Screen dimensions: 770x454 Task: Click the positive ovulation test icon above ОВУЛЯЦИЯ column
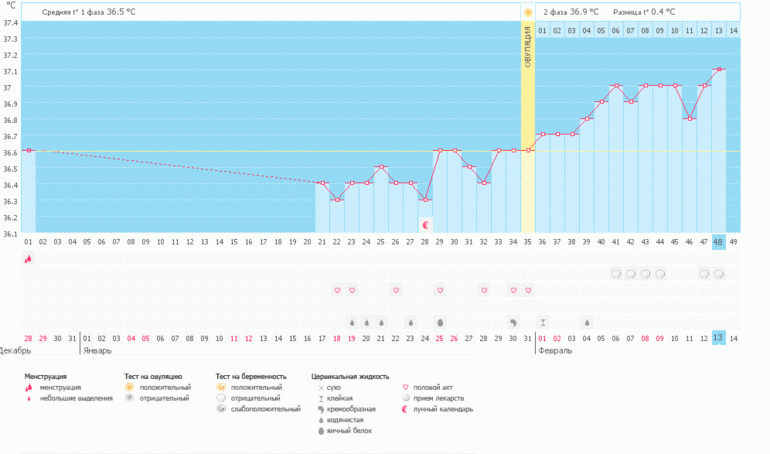(x=528, y=12)
